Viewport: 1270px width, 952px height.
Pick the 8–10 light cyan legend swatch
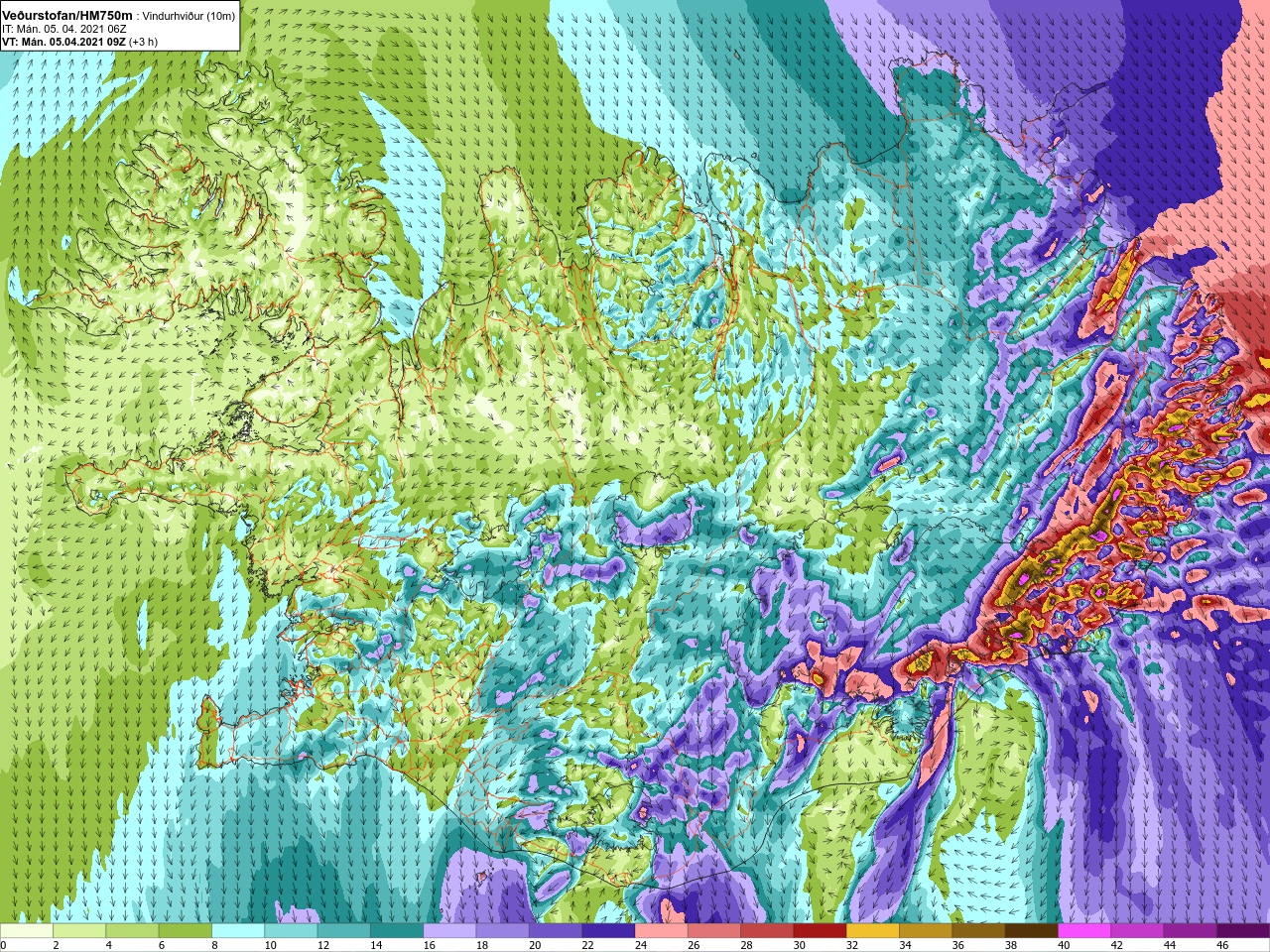(238, 931)
